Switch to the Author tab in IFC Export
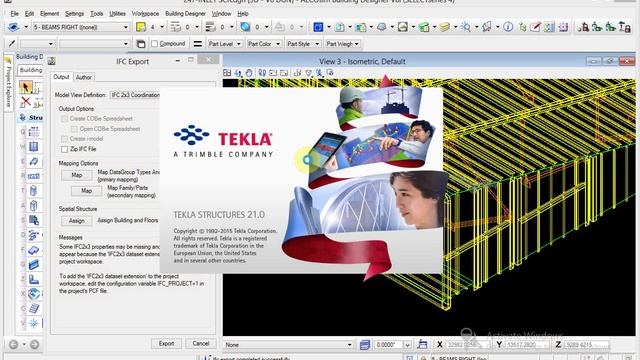Viewport: 640px width, 360px height. (x=84, y=77)
